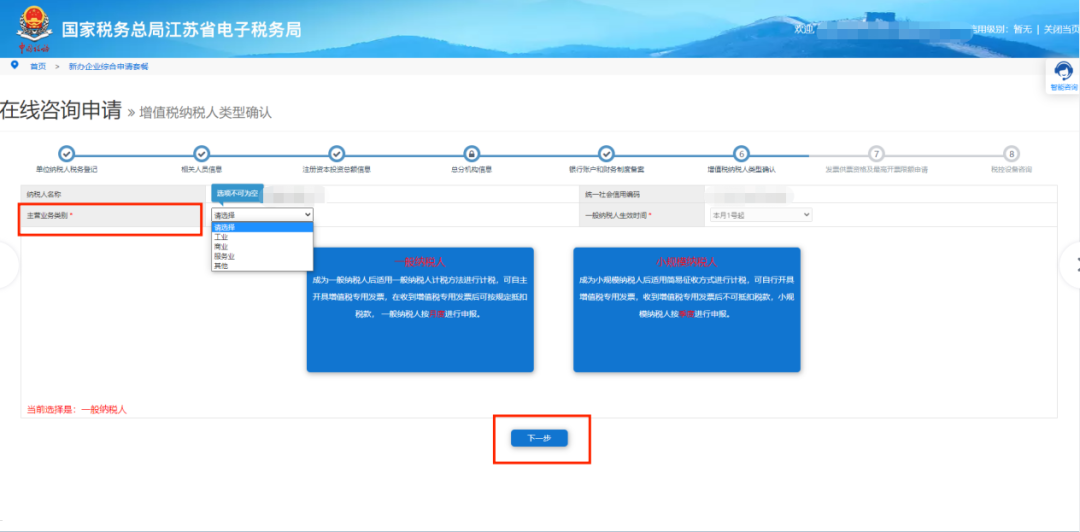Image resolution: width=1080 pixels, height=532 pixels.
Task: Click step 1 单位纳税人税务登记 checkmark circle
Action: [66, 153]
